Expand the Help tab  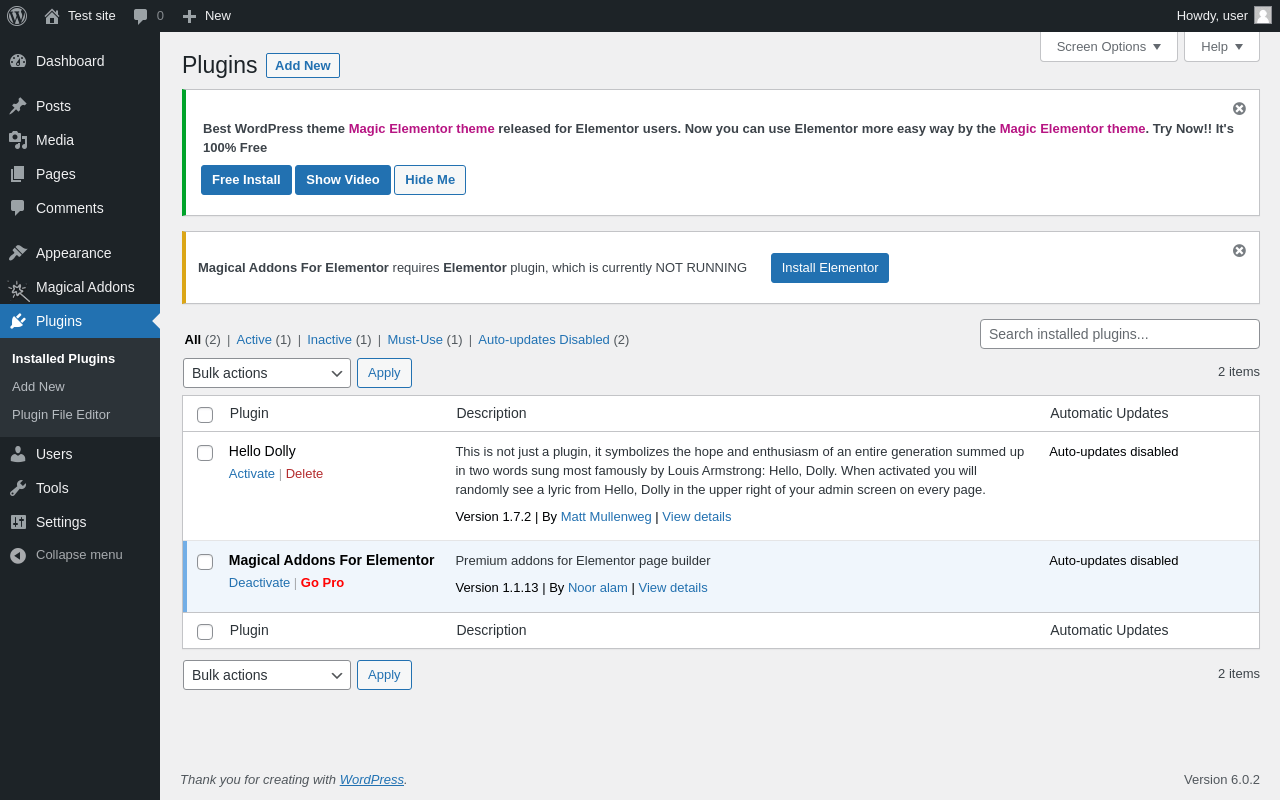tap(1221, 47)
